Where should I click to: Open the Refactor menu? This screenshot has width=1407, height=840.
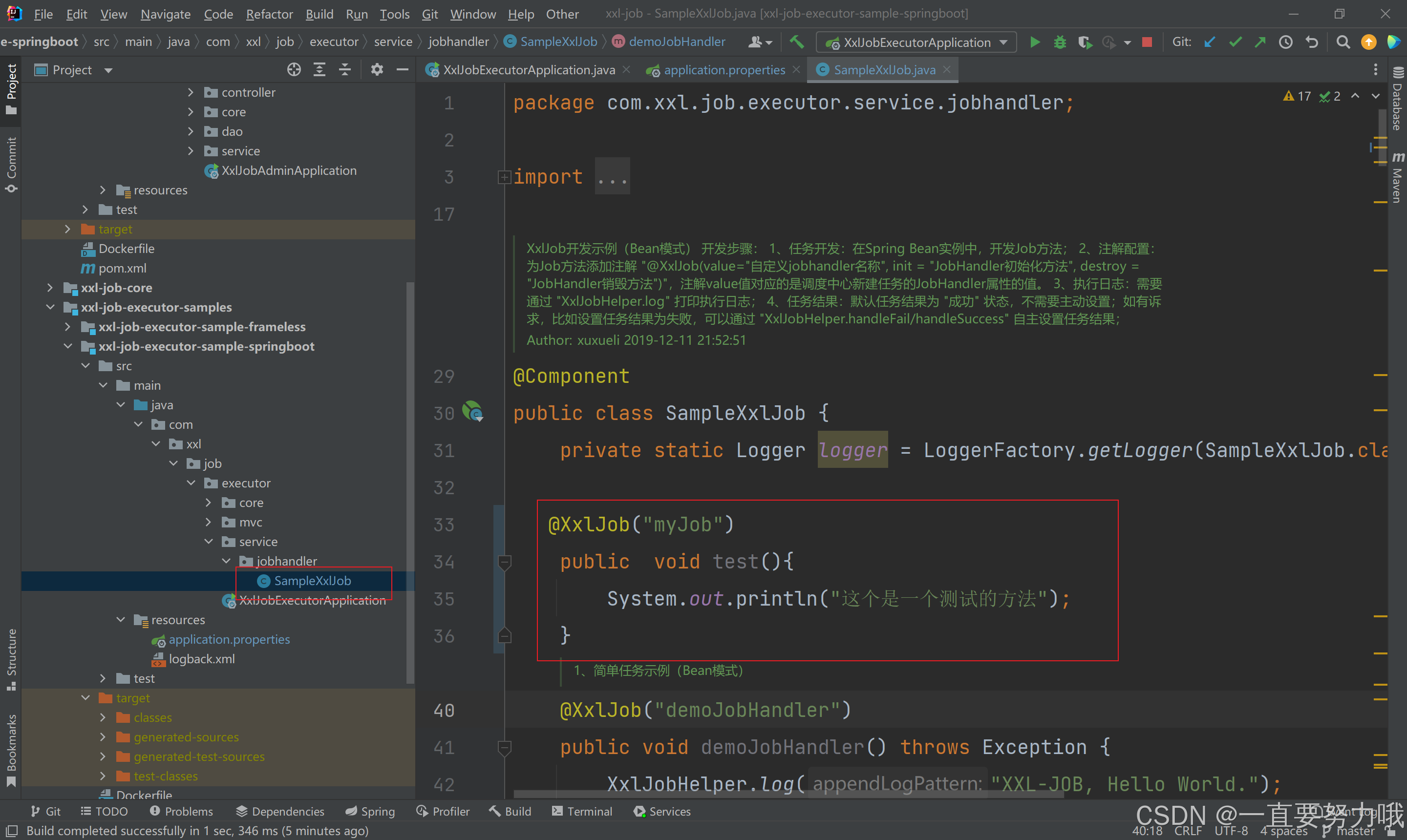click(x=269, y=14)
